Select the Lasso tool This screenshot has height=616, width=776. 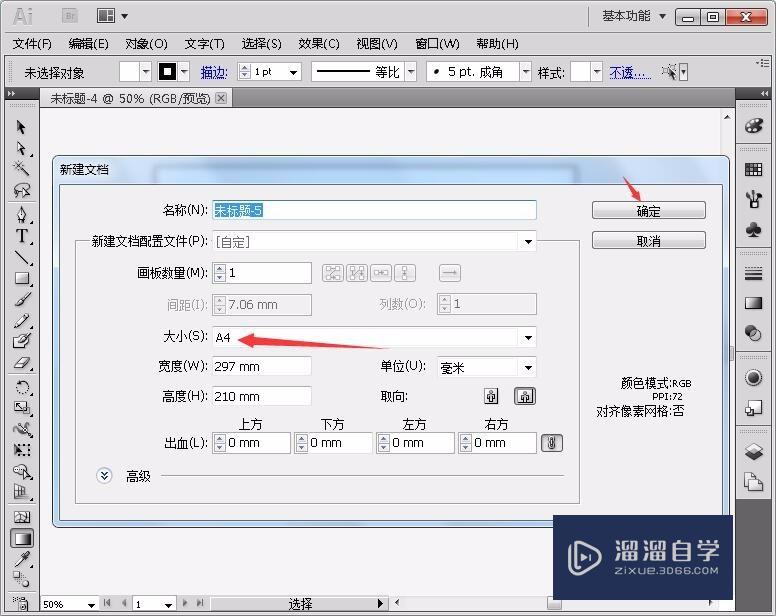coord(21,190)
